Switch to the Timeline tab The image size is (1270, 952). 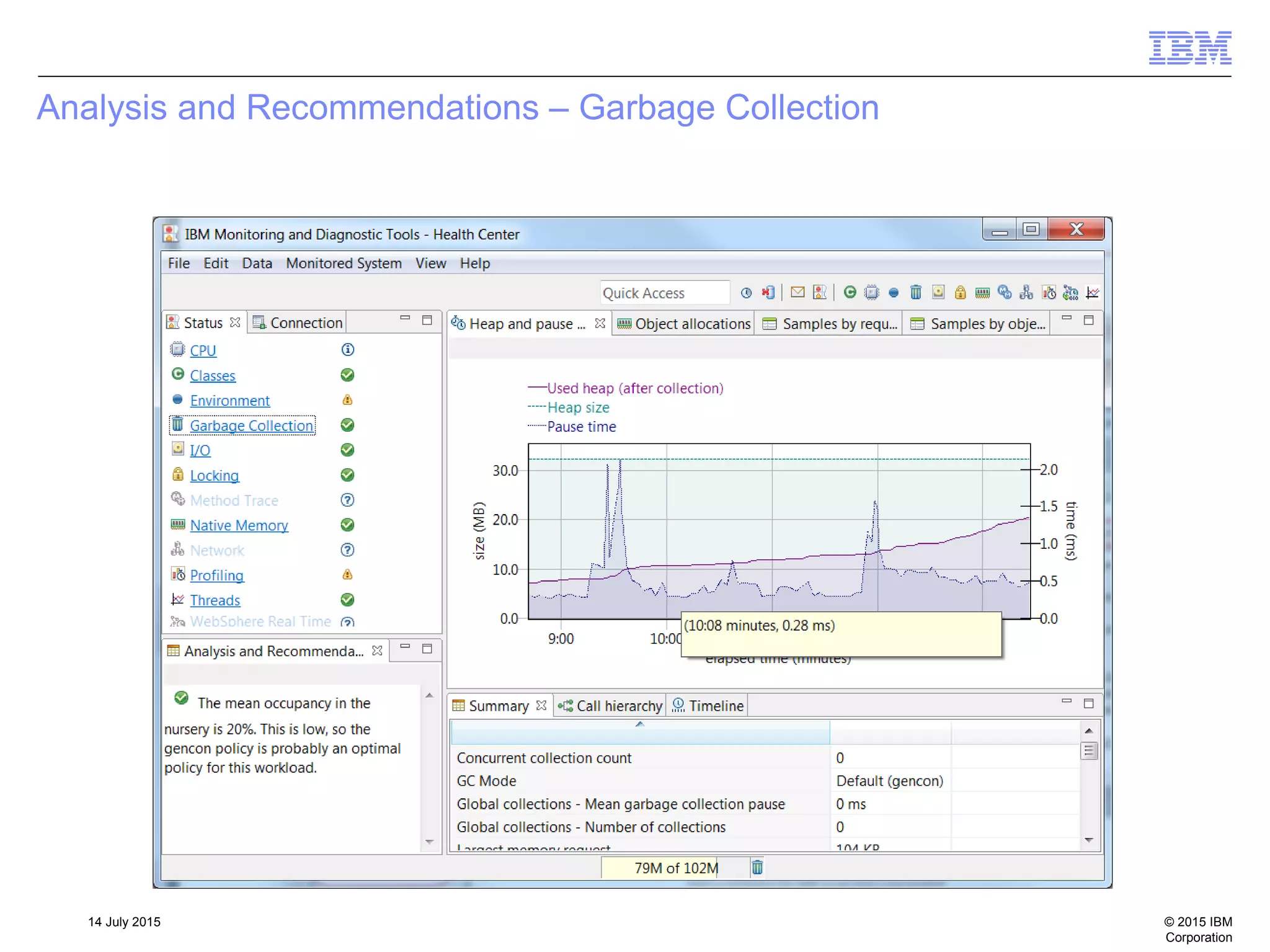tap(708, 706)
